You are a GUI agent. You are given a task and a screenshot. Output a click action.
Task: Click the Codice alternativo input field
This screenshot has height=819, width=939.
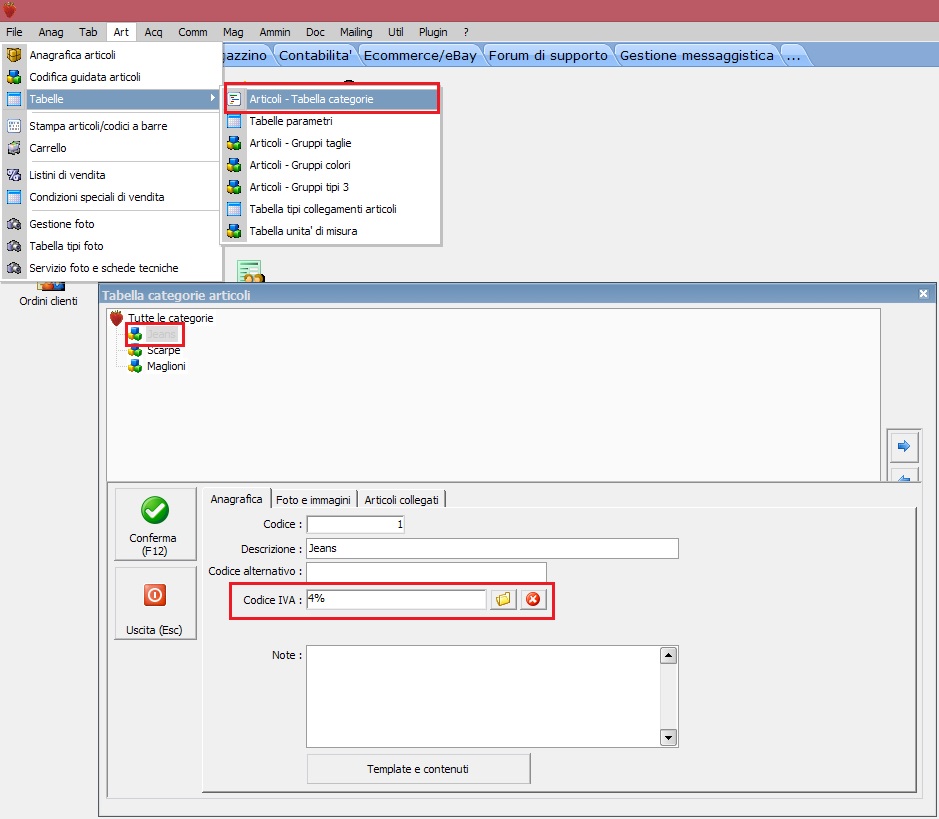[x=426, y=571]
